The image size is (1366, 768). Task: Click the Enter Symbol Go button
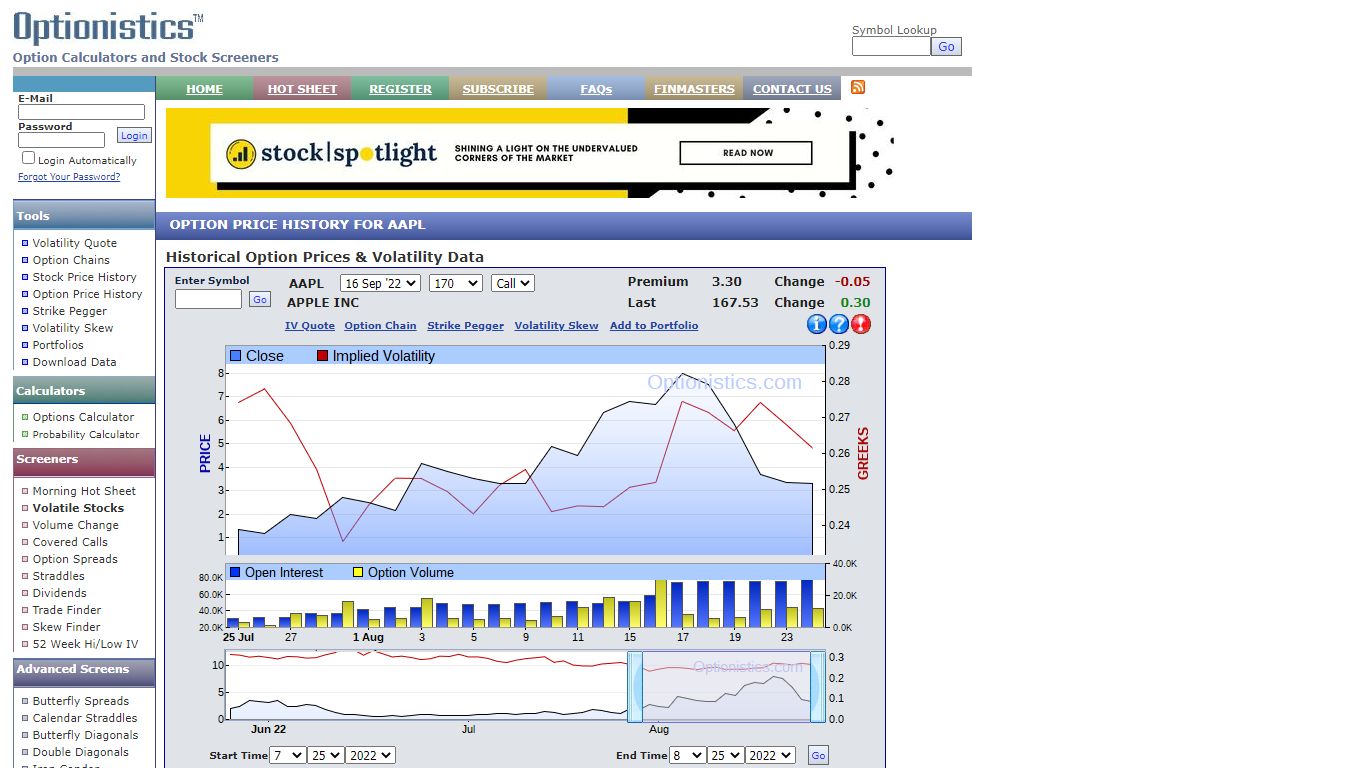point(260,299)
